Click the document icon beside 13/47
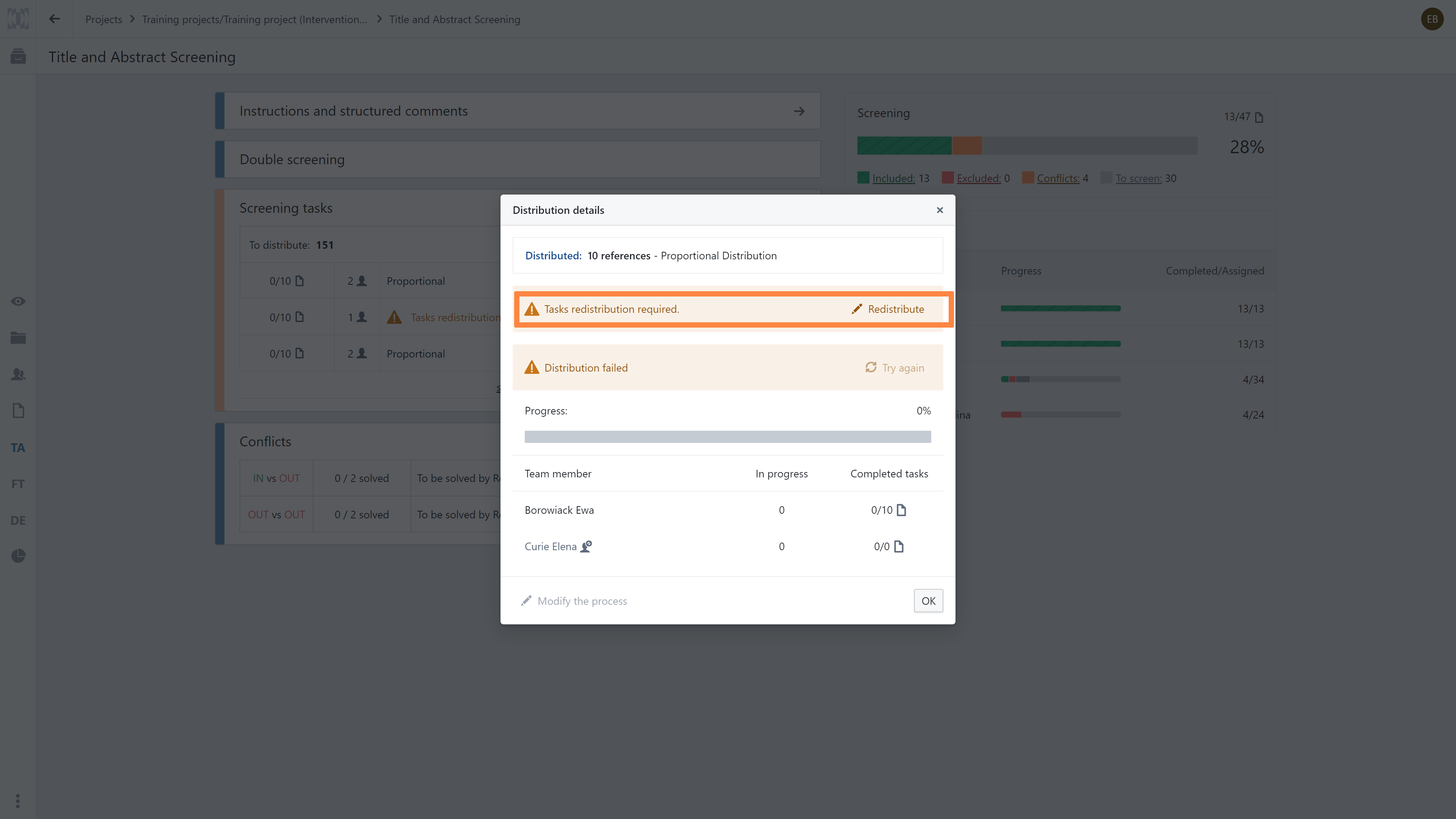 [1259, 117]
